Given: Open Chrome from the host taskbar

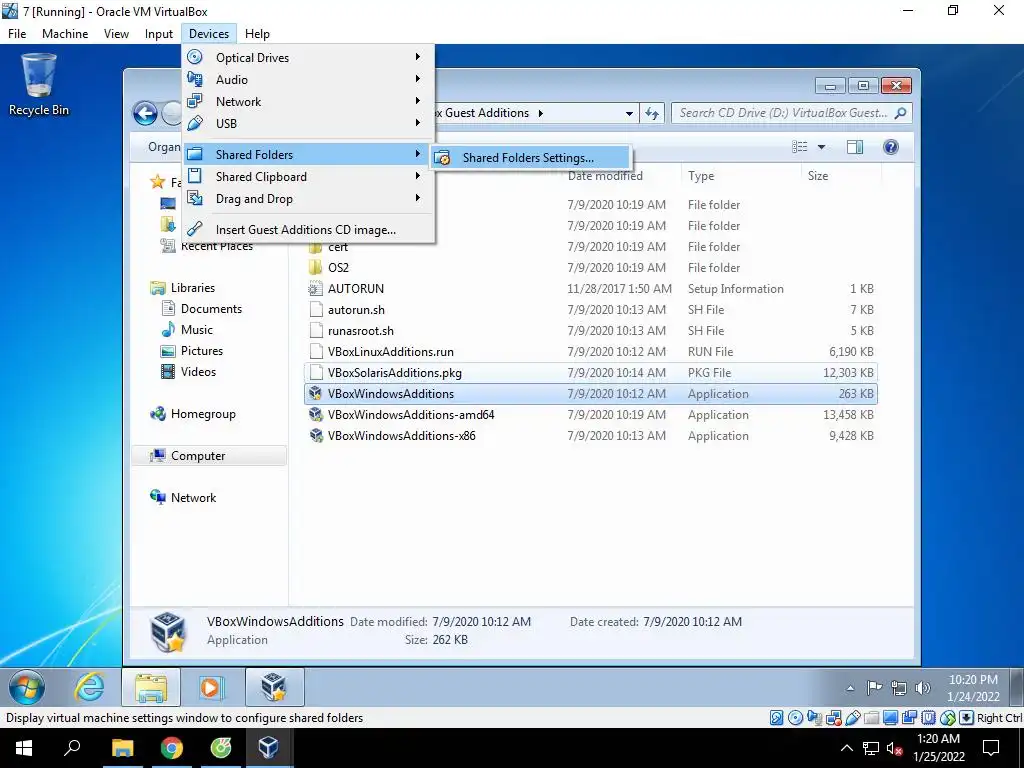Looking at the screenshot, I should pos(172,748).
